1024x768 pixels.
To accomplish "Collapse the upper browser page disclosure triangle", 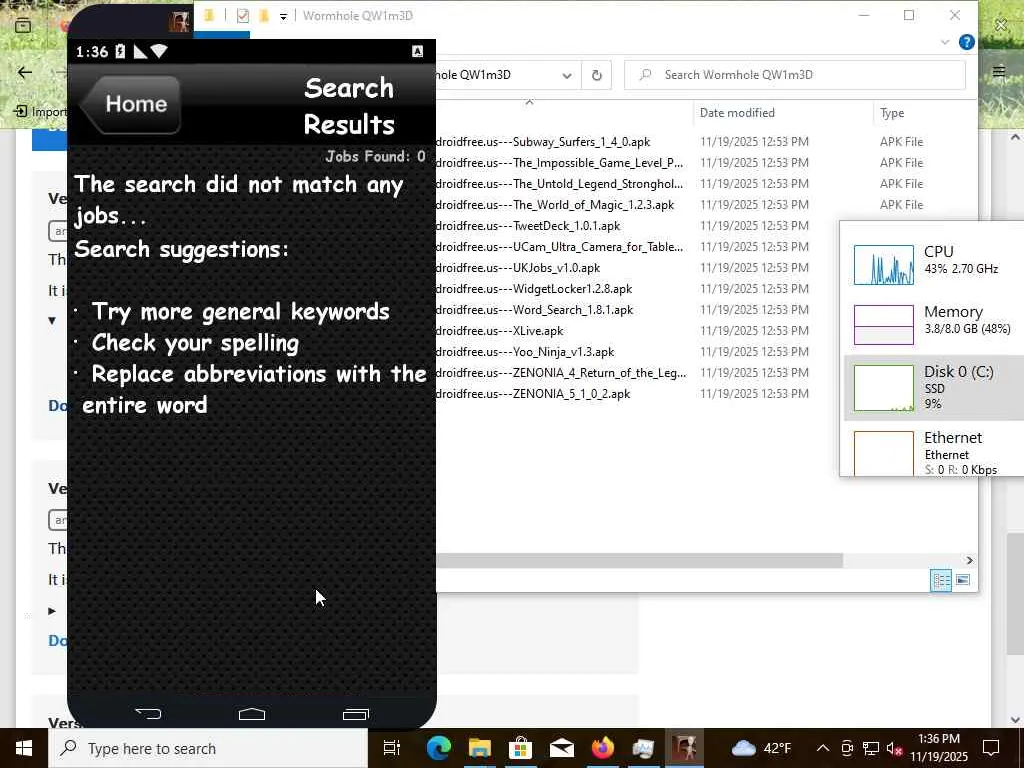I will [52, 321].
